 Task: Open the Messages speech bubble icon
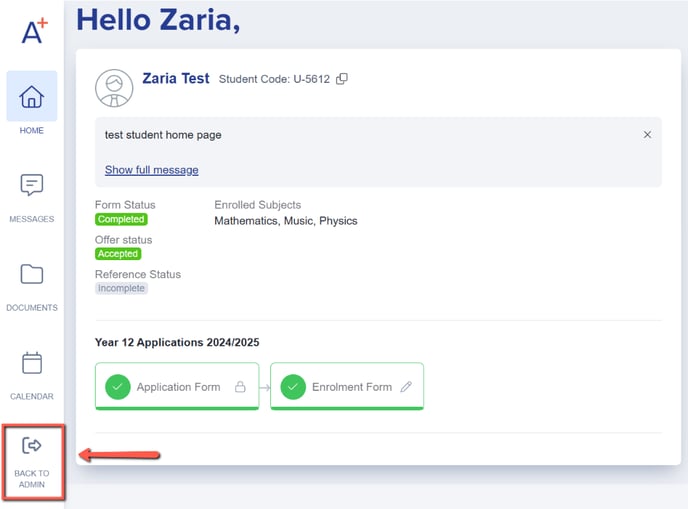[x=32, y=185]
